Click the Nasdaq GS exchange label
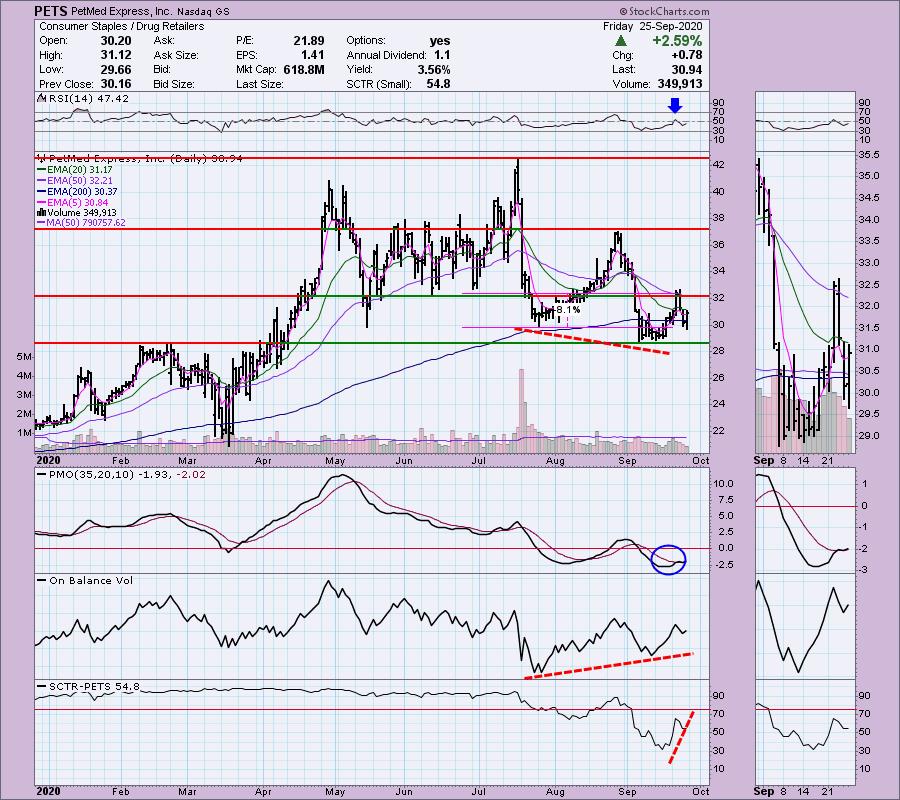This screenshot has width=900, height=800. point(202,11)
